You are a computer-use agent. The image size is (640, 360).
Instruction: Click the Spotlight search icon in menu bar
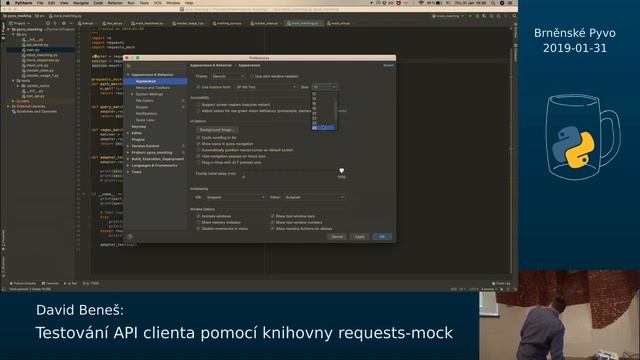coord(493,3)
